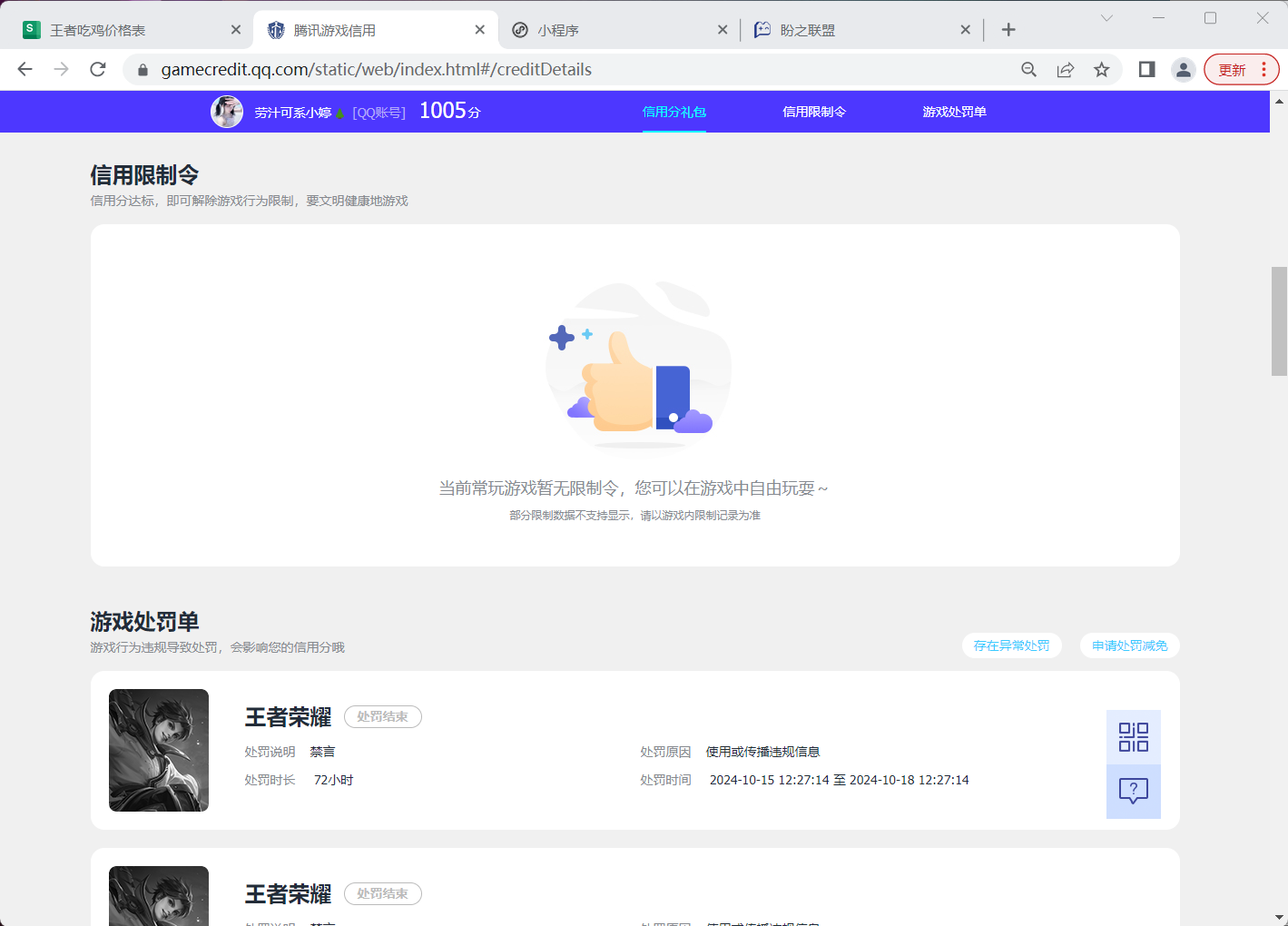Select the 腾讯游戏信用 tab
Viewport: 1288px width, 926px height.
click(x=375, y=30)
